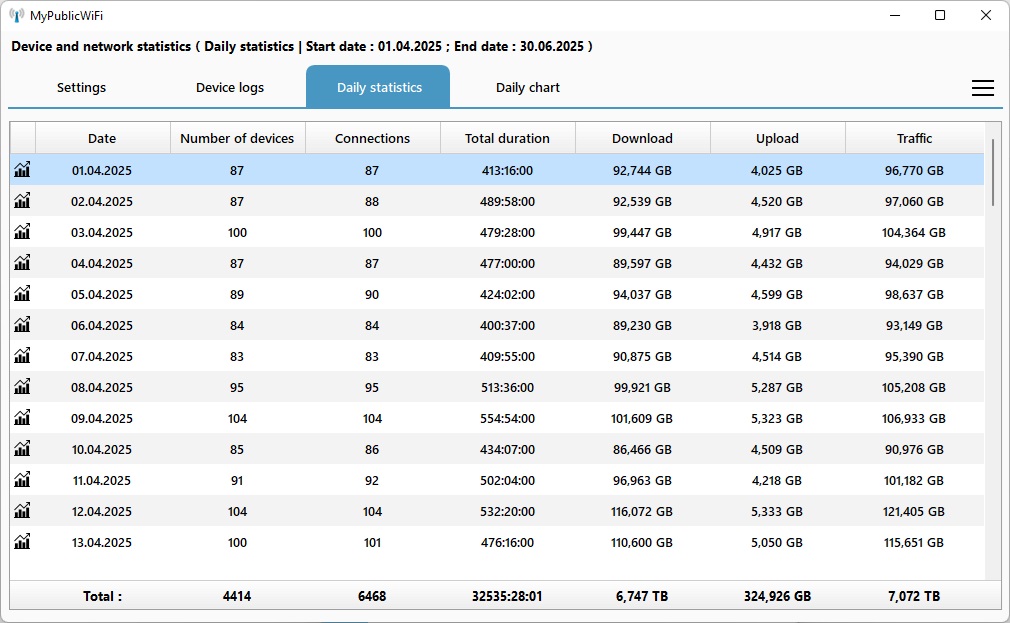This screenshot has height=623, width=1010.
Task: Switch to the Settings tab
Action: pyautogui.click(x=81, y=88)
